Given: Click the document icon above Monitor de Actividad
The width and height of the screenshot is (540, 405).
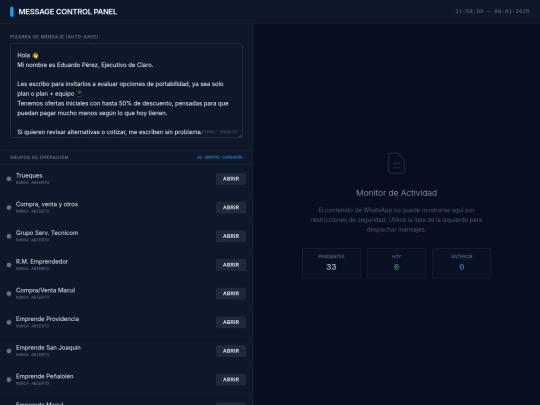Looking at the screenshot, I should pyautogui.click(x=396, y=163).
